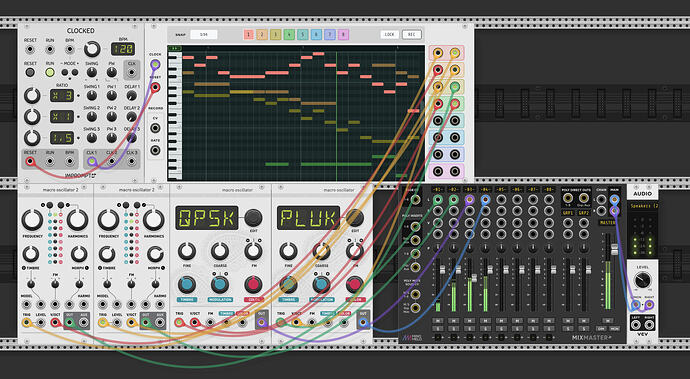Open the Audio device display showing Speakers
This screenshot has height=379, width=690.
tap(643, 206)
